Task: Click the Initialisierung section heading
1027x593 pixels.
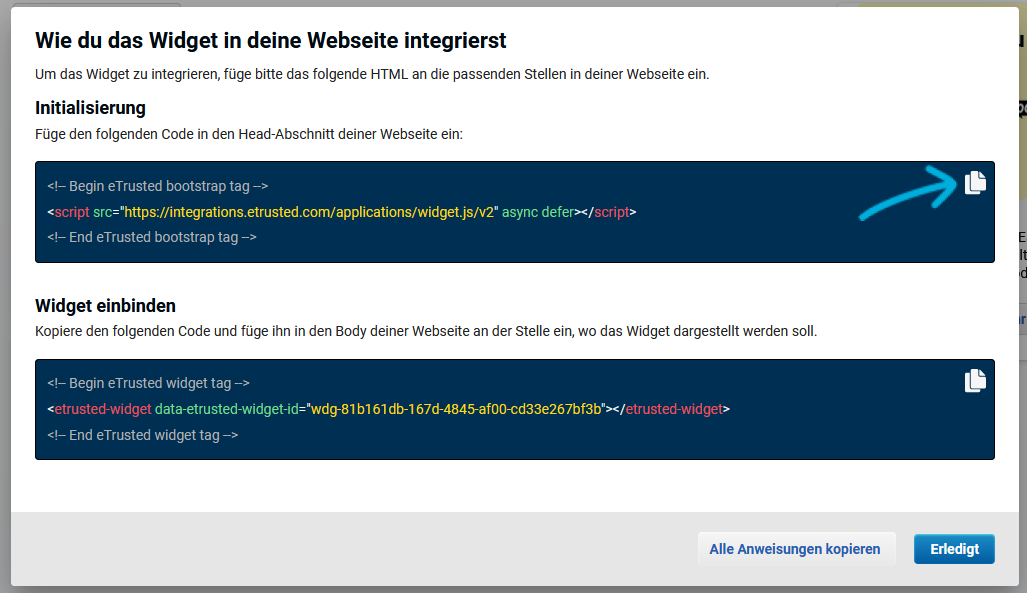Action: tap(90, 107)
